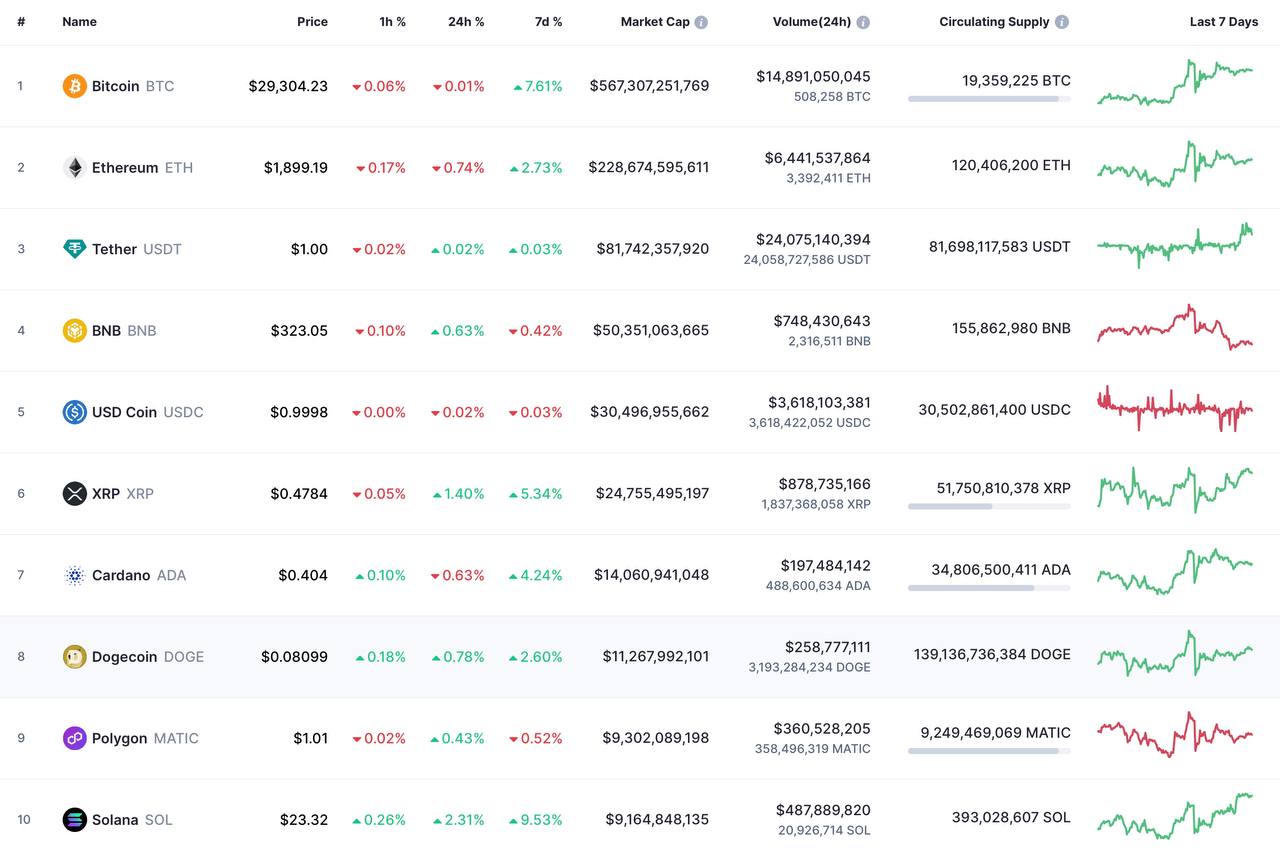Screen dimensions: 1280x859
Task: Sort by the 24h % column header
Action: coord(466,22)
